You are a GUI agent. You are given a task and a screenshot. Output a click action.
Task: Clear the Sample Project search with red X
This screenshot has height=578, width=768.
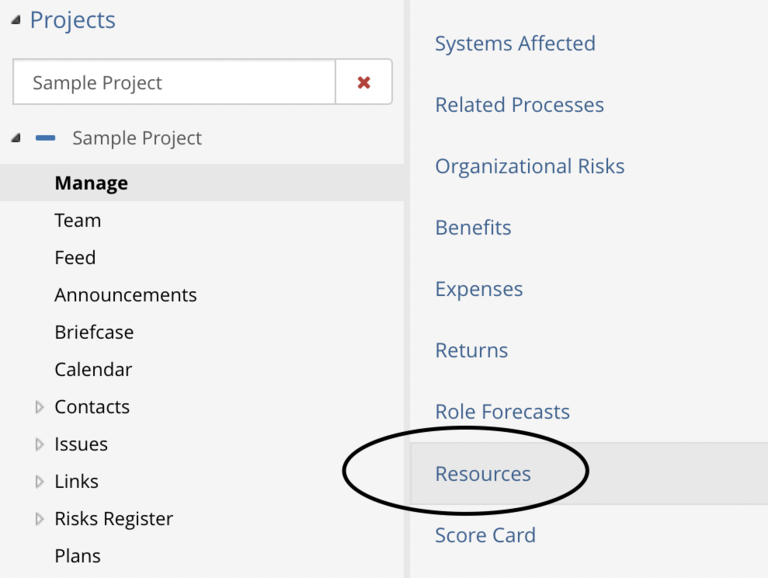coord(363,82)
